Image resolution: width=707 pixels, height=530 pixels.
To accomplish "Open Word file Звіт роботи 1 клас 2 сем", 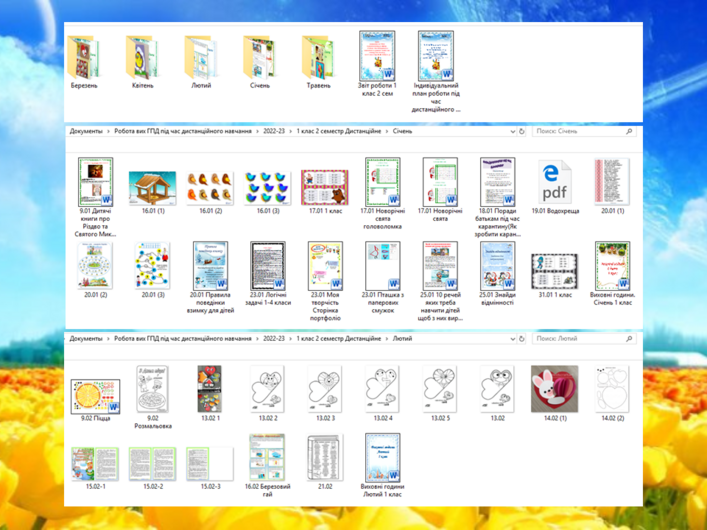I will [377, 56].
